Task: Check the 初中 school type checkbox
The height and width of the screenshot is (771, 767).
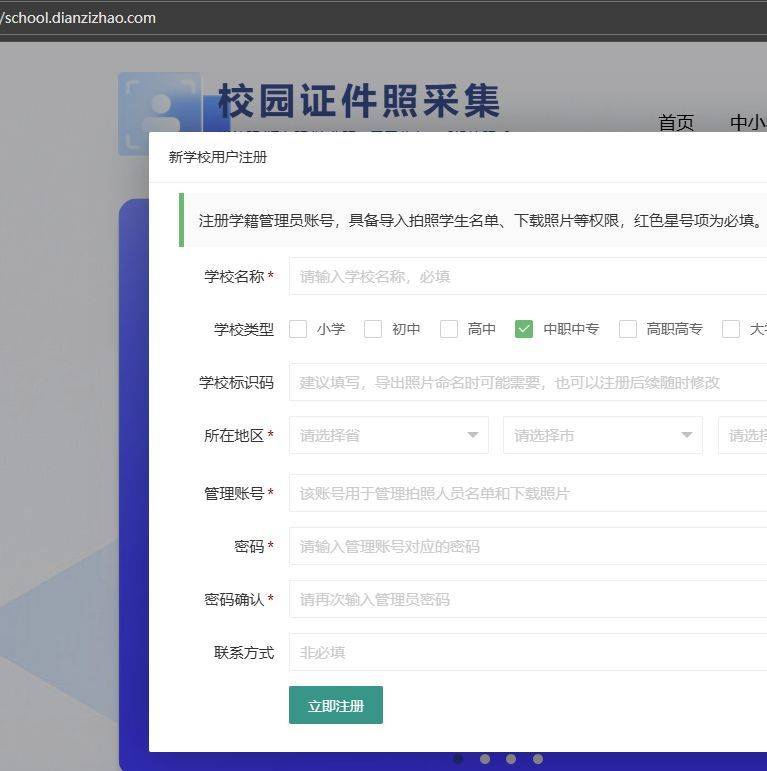Action: pyautogui.click(x=373, y=329)
